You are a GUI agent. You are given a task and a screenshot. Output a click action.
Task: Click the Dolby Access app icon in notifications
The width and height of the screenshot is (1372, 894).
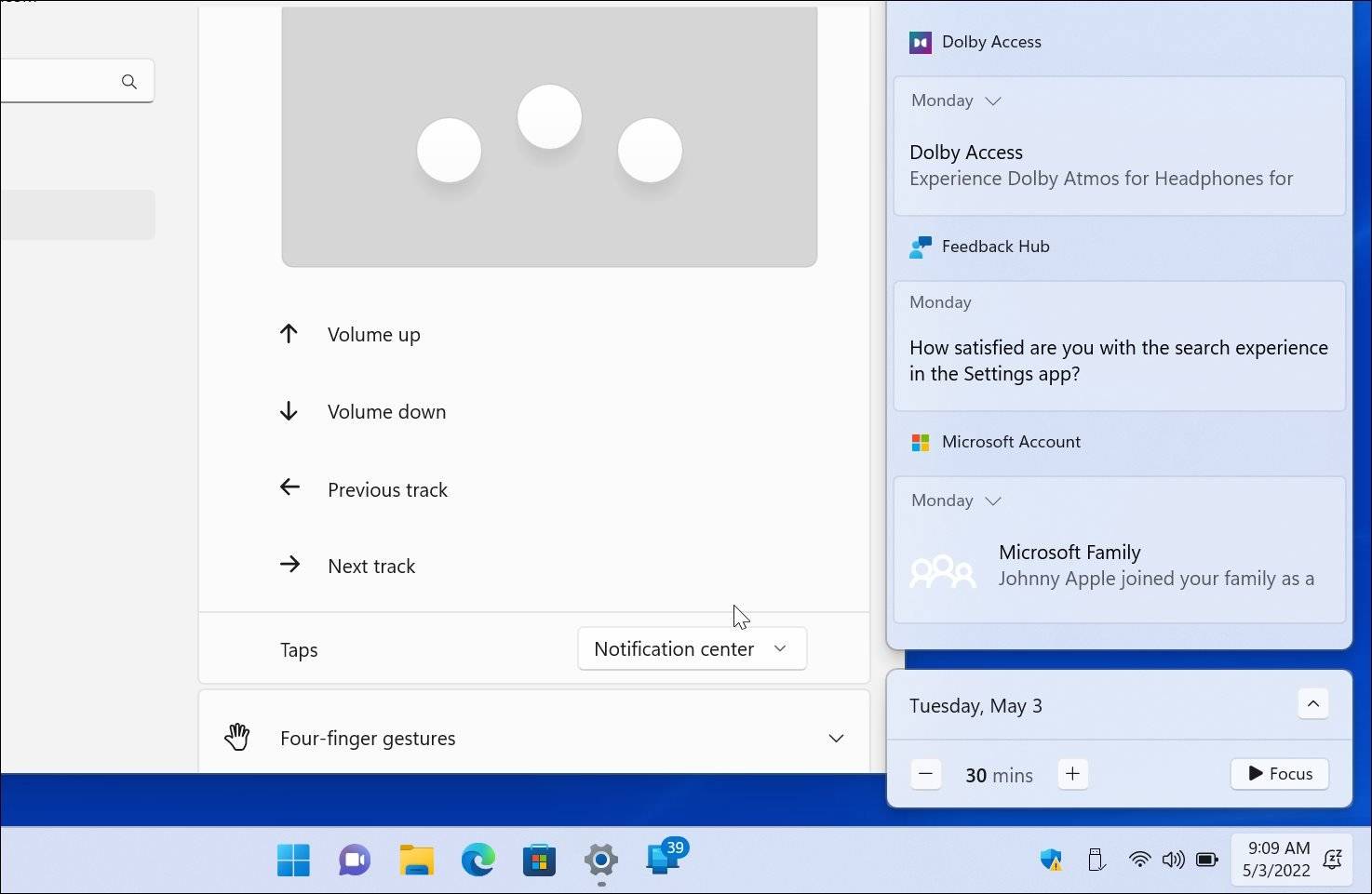(x=921, y=42)
